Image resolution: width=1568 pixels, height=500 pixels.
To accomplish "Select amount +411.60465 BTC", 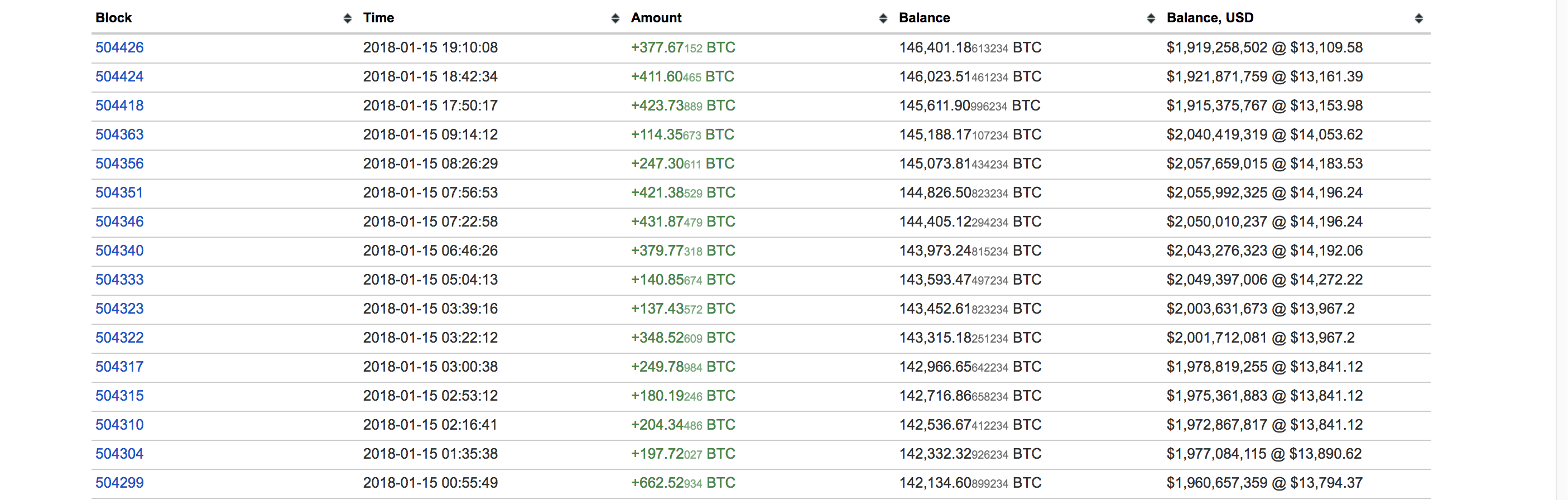I will 683,77.
